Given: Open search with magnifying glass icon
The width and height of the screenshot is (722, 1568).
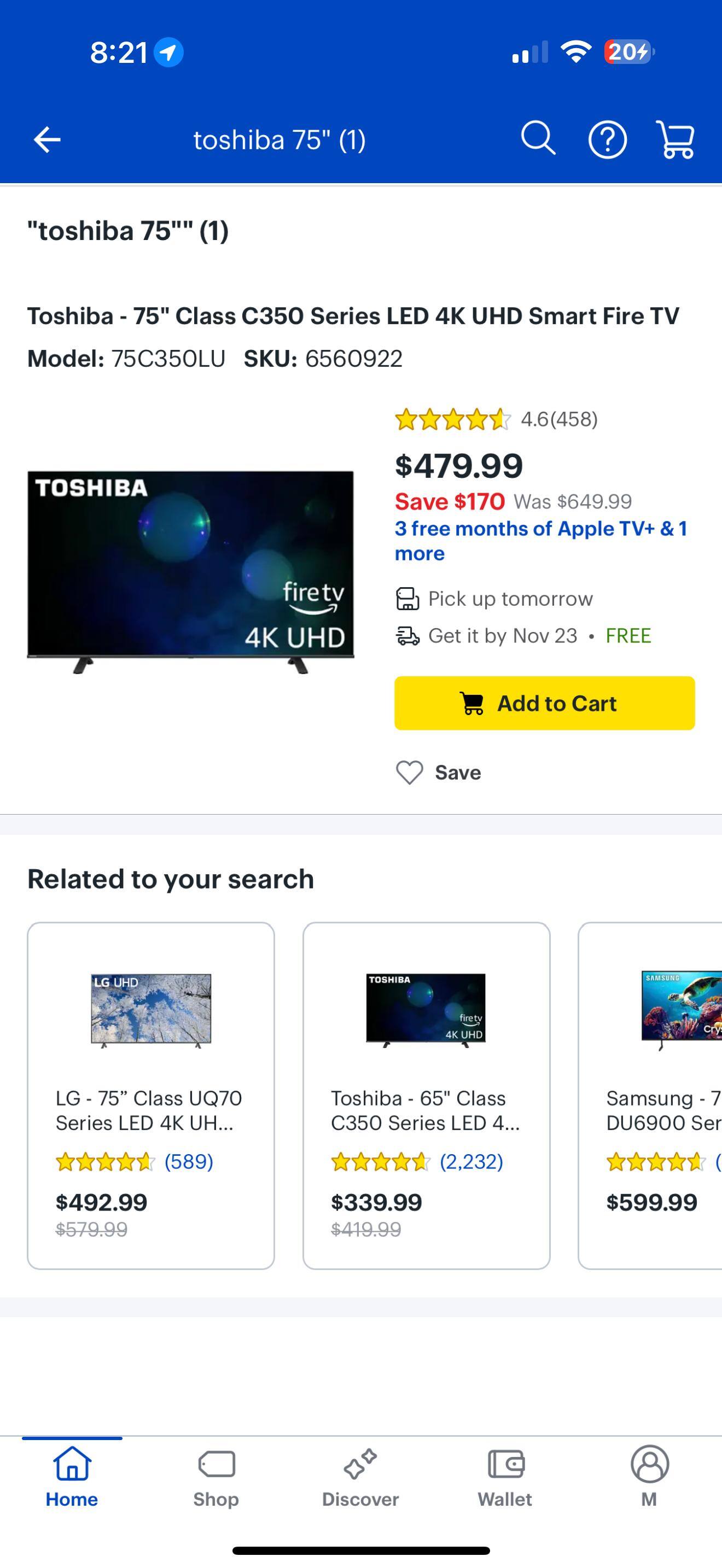Looking at the screenshot, I should coord(538,139).
